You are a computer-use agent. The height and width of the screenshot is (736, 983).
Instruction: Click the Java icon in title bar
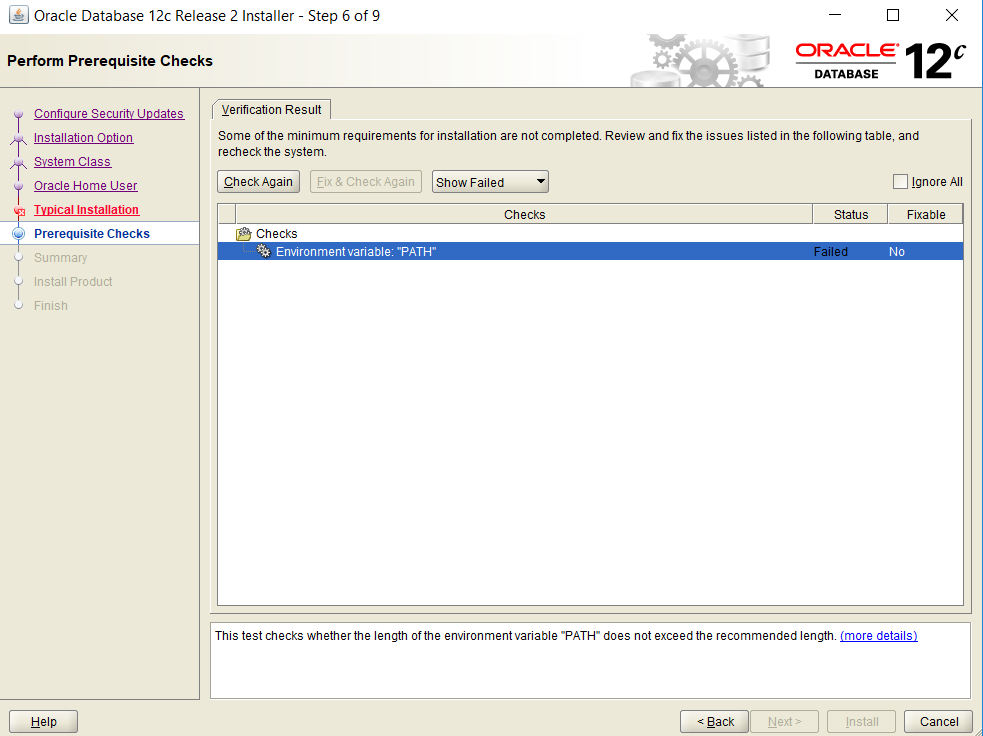[x=18, y=16]
